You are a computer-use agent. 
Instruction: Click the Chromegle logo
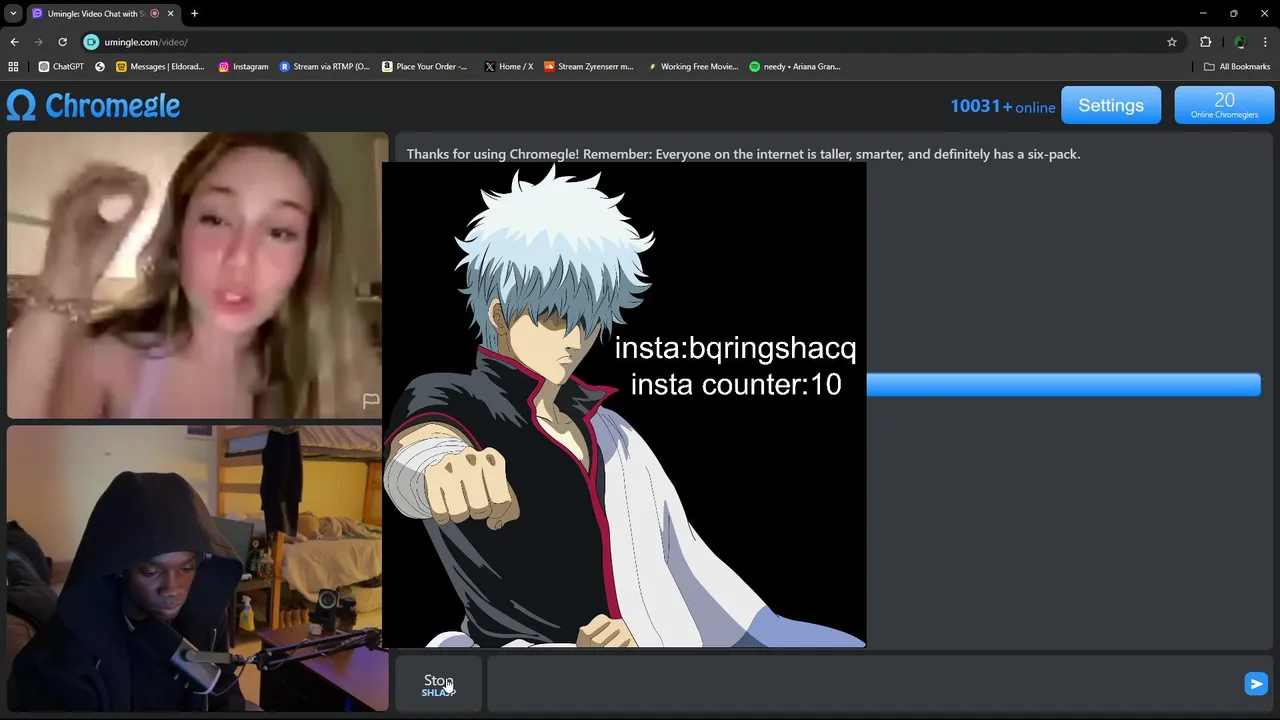[94, 105]
